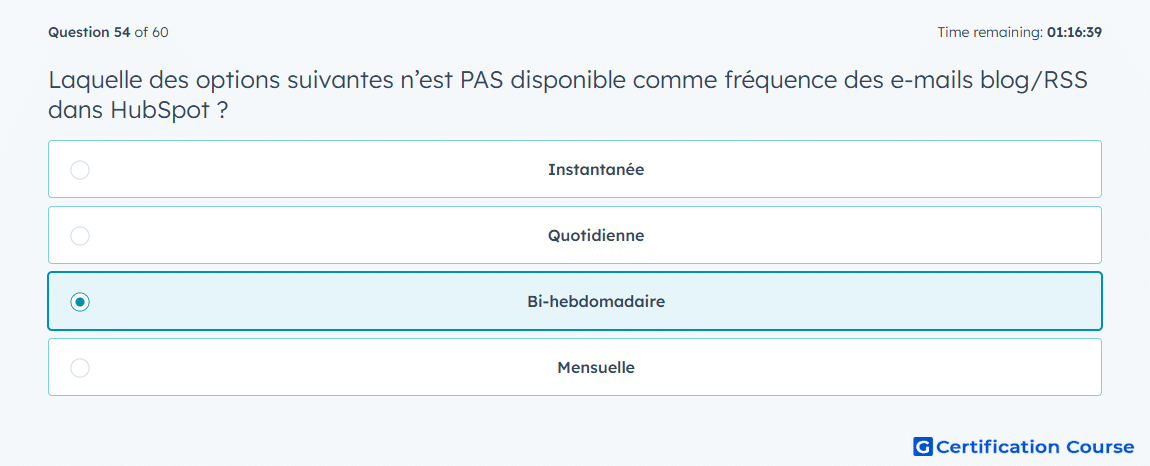Select the Instantanée radio button
The width and height of the screenshot is (1150, 466).
pyautogui.click(x=80, y=170)
